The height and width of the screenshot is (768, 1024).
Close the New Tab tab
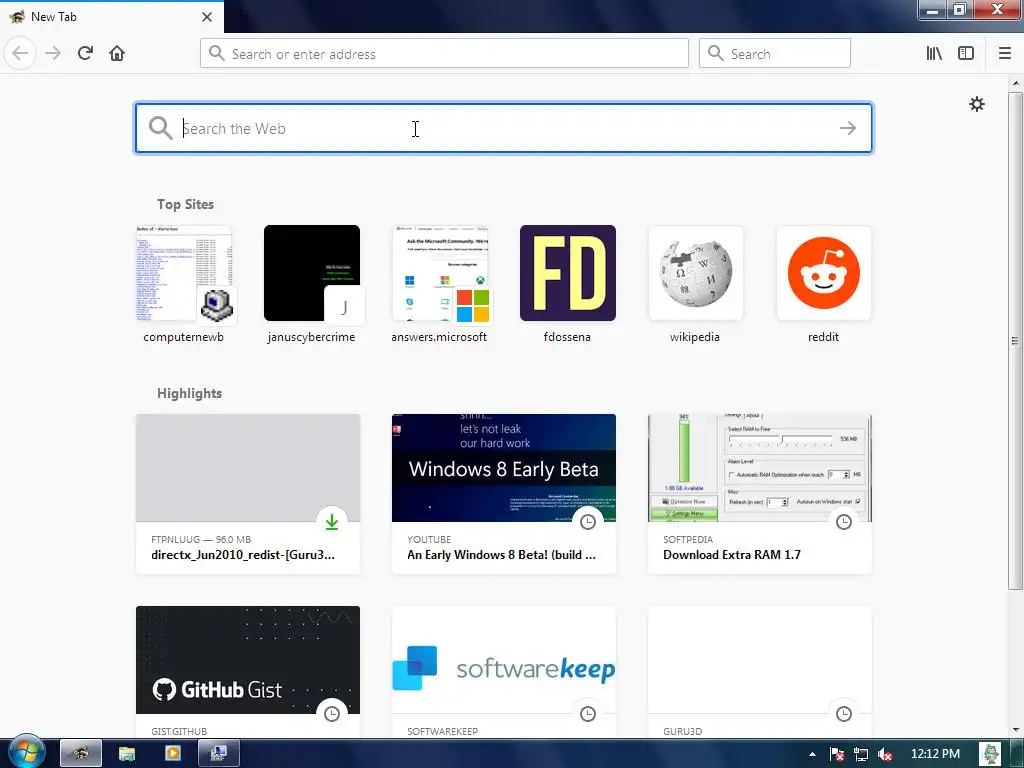pos(207,17)
